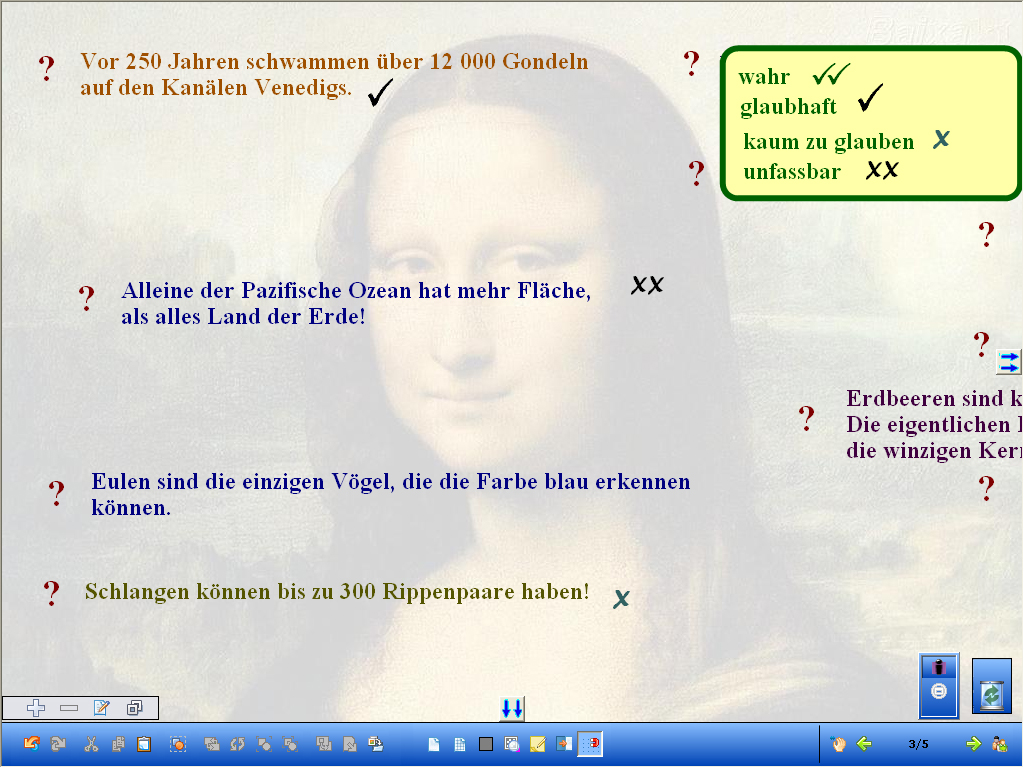Click question mark beside the Gondeln statement
The height and width of the screenshot is (768, 1024).
[x=46, y=68]
